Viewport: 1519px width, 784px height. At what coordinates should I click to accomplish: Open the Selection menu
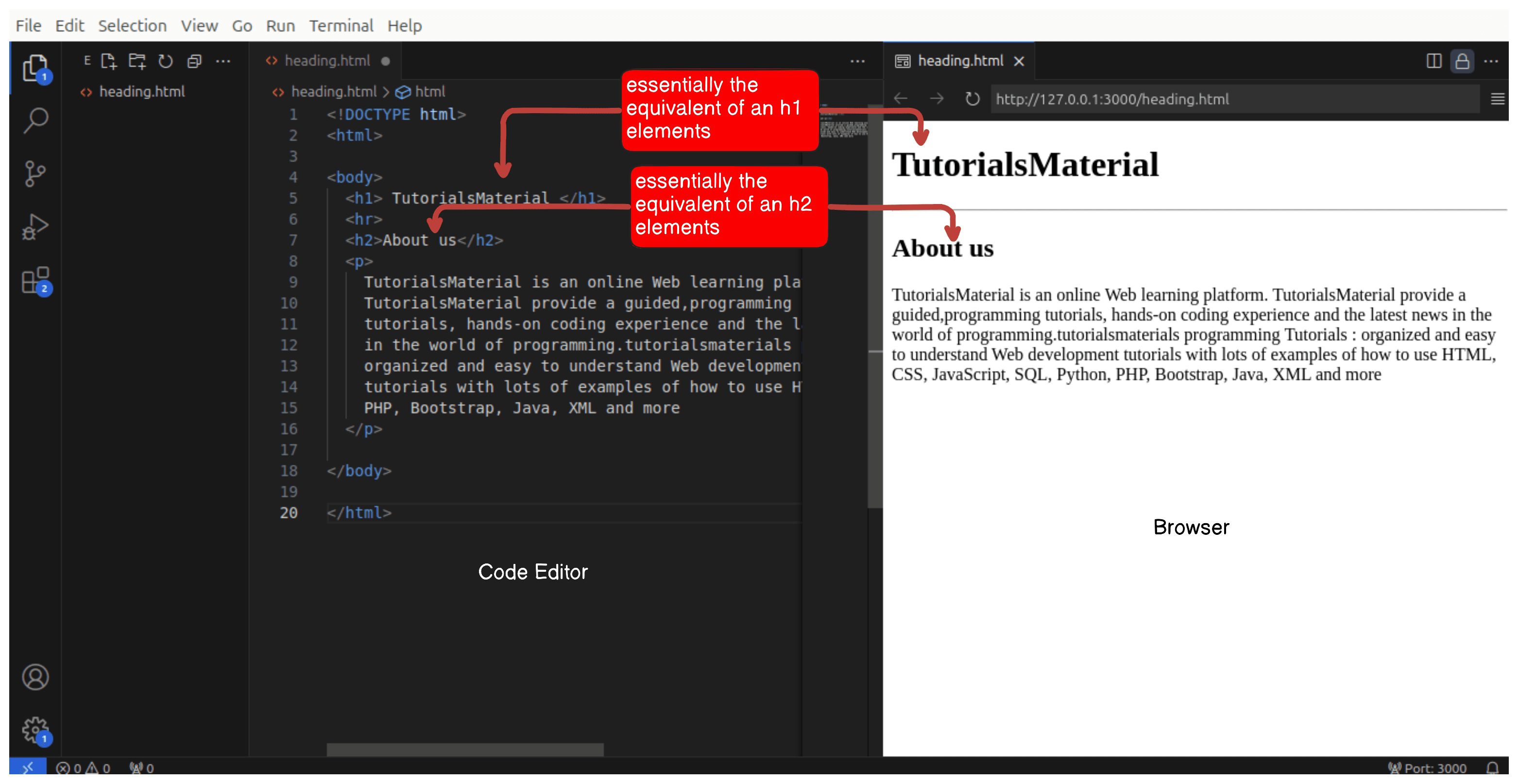click(x=132, y=26)
